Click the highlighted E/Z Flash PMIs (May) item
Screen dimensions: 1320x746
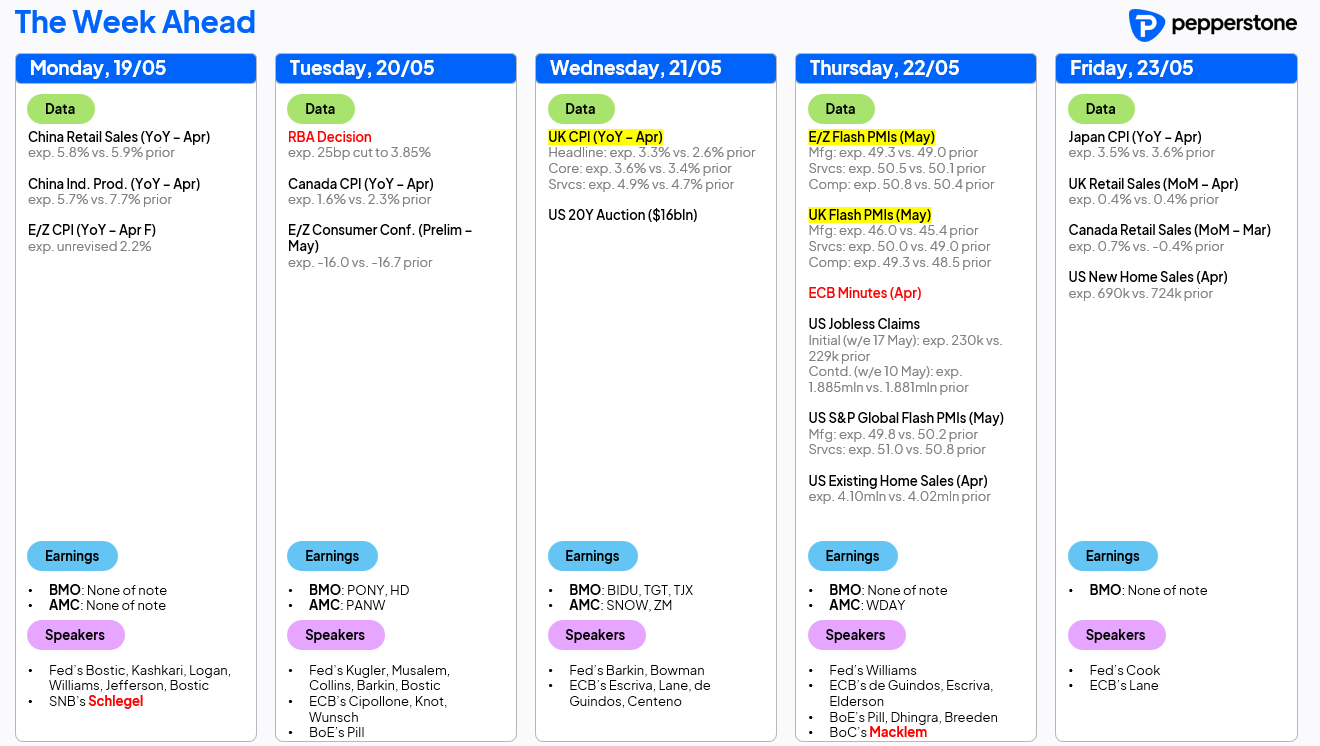(872, 137)
